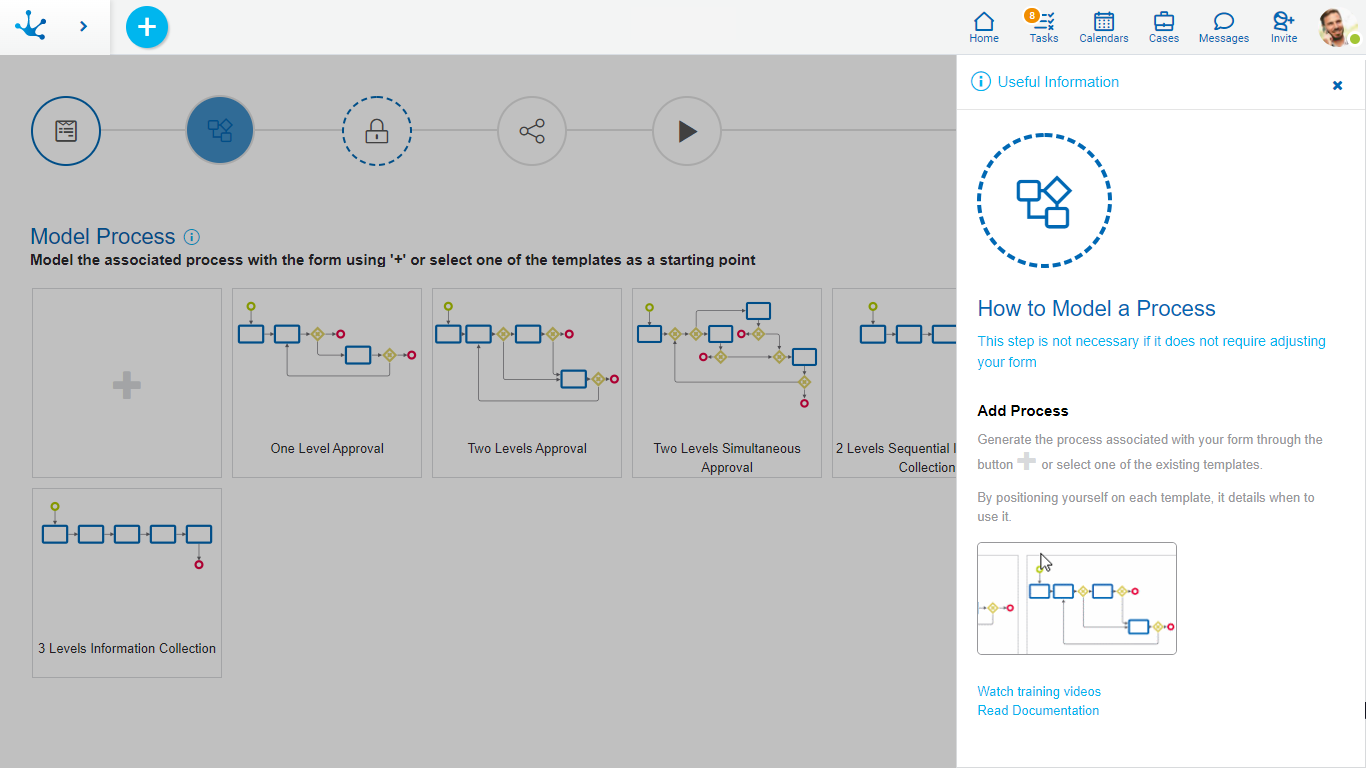Open the Tasks list
Image resolution: width=1366 pixels, height=768 pixels.
point(1043,27)
